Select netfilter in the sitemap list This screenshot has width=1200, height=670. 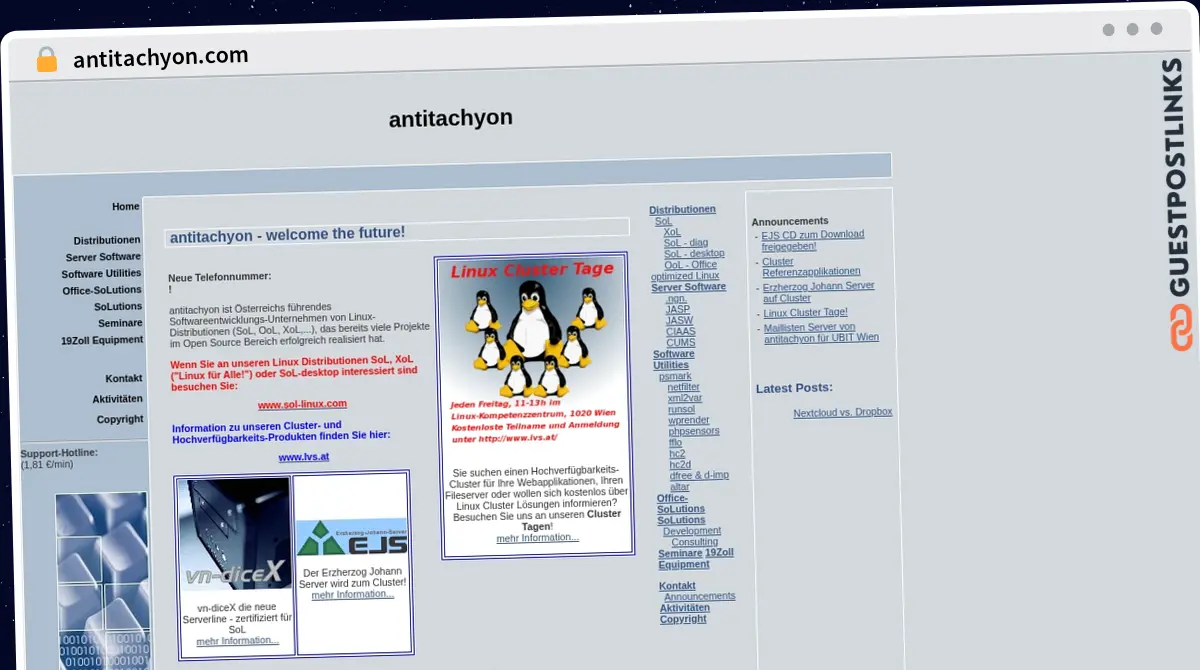click(683, 387)
